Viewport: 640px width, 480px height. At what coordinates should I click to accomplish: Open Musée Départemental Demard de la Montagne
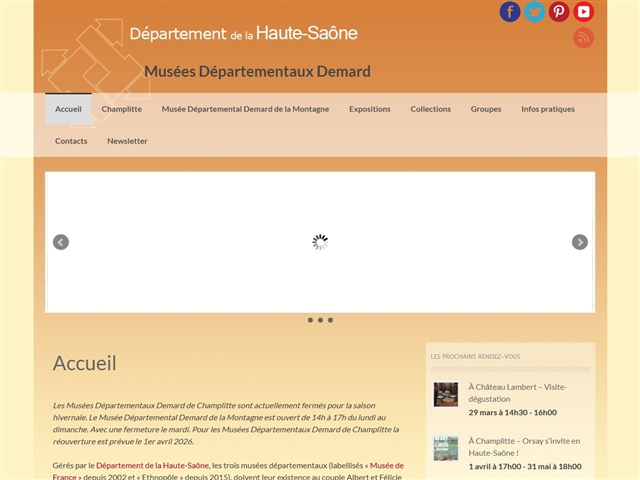click(245, 109)
